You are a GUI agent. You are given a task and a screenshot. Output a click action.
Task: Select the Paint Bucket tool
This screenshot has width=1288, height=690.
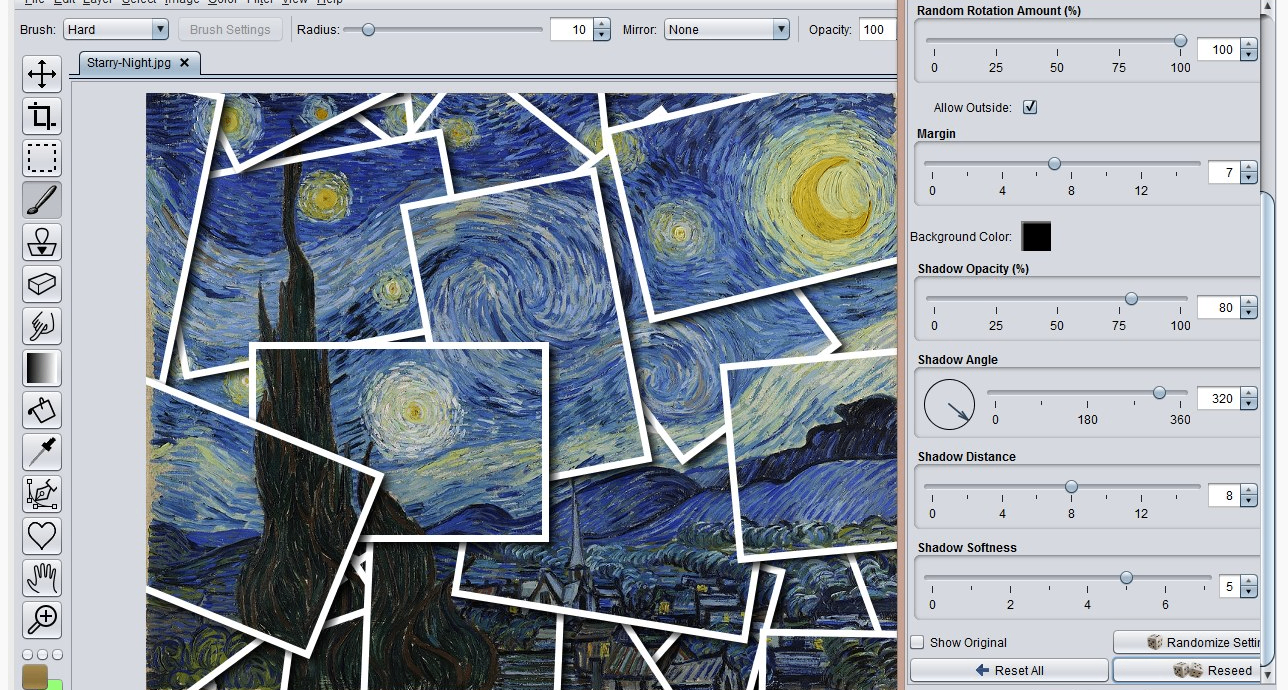(x=42, y=410)
